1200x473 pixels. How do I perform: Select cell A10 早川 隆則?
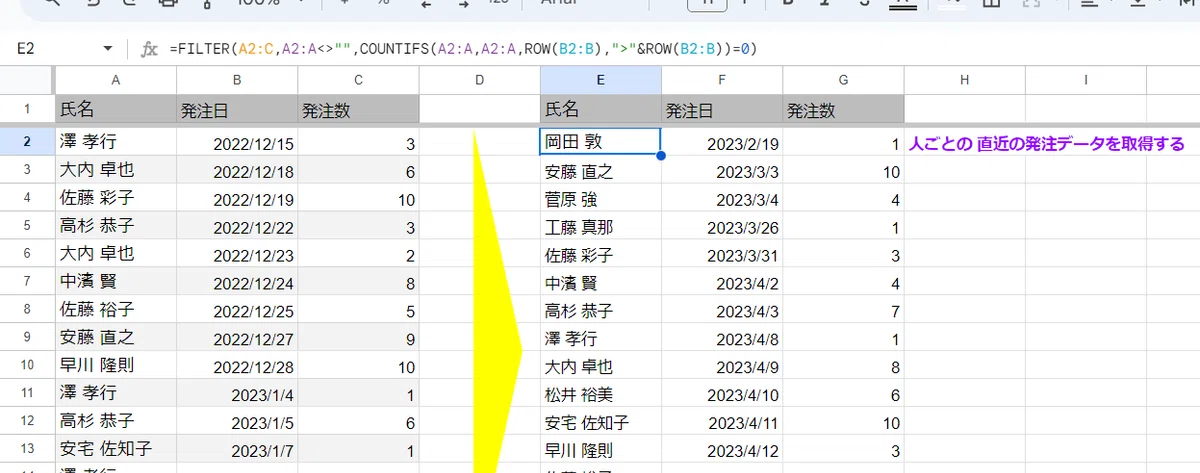pyautogui.click(x=116, y=365)
